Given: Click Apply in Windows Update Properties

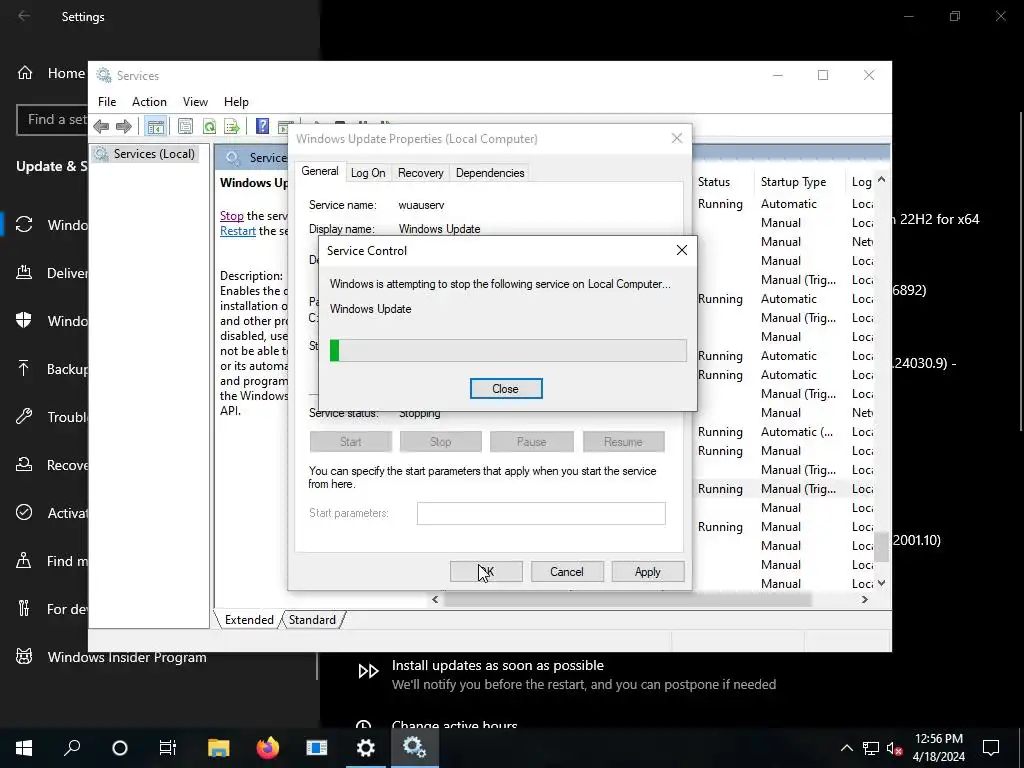Looking at the screenshot, I should coord(647,571).
